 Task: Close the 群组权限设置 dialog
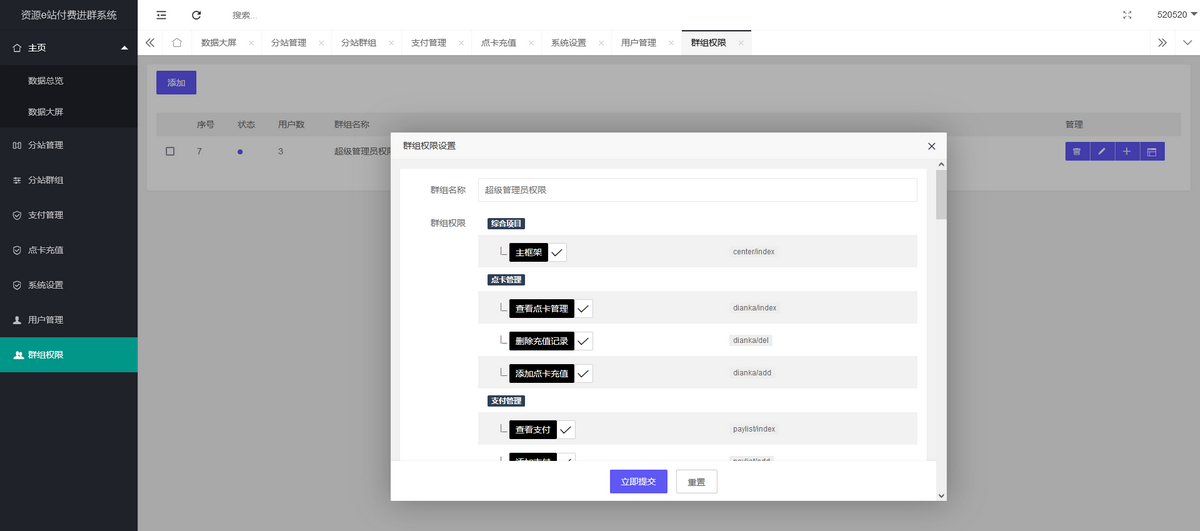[931, 146]
